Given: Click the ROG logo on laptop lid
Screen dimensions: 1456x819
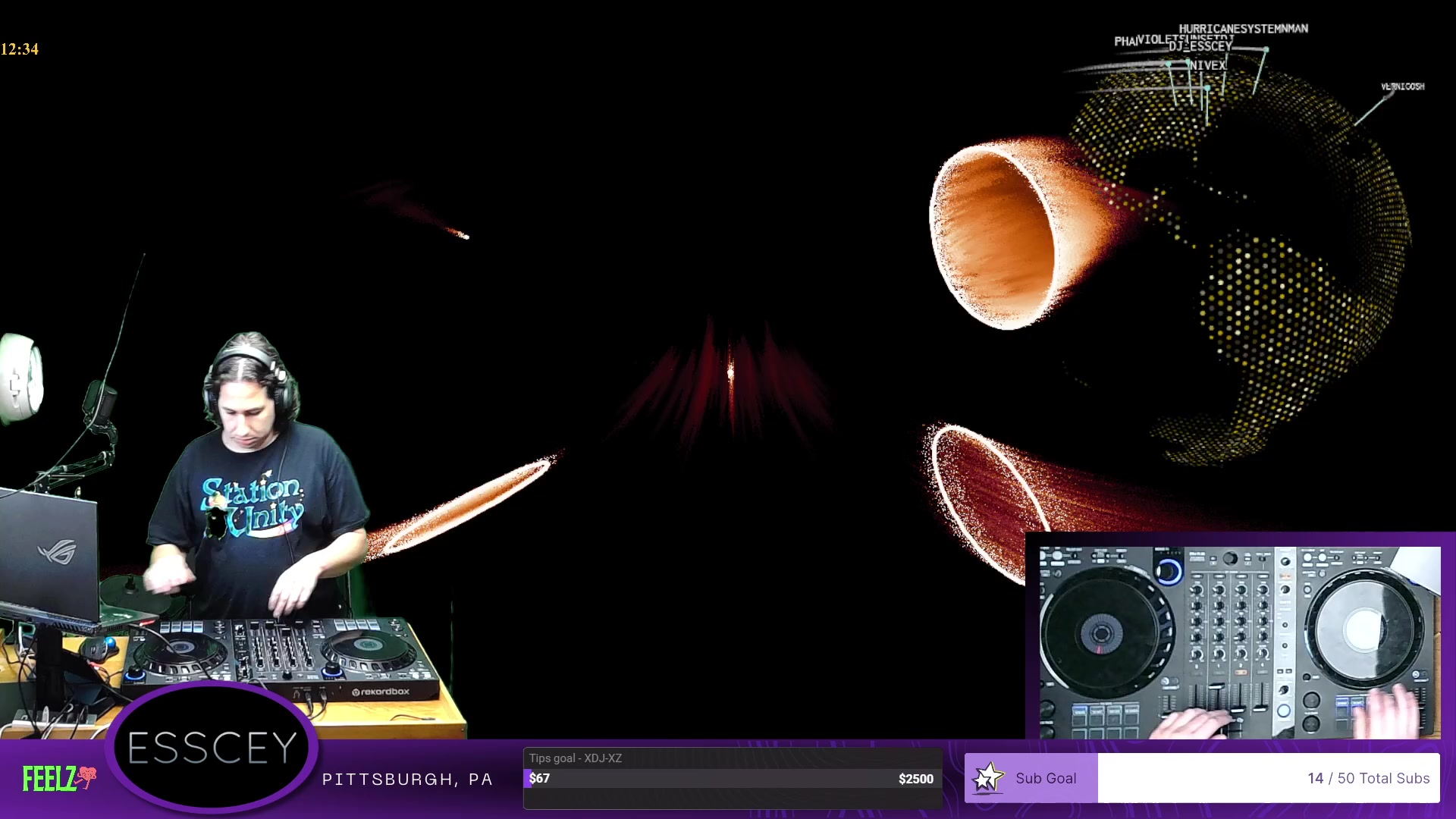Looking at the screenshot, I should 58,551.
